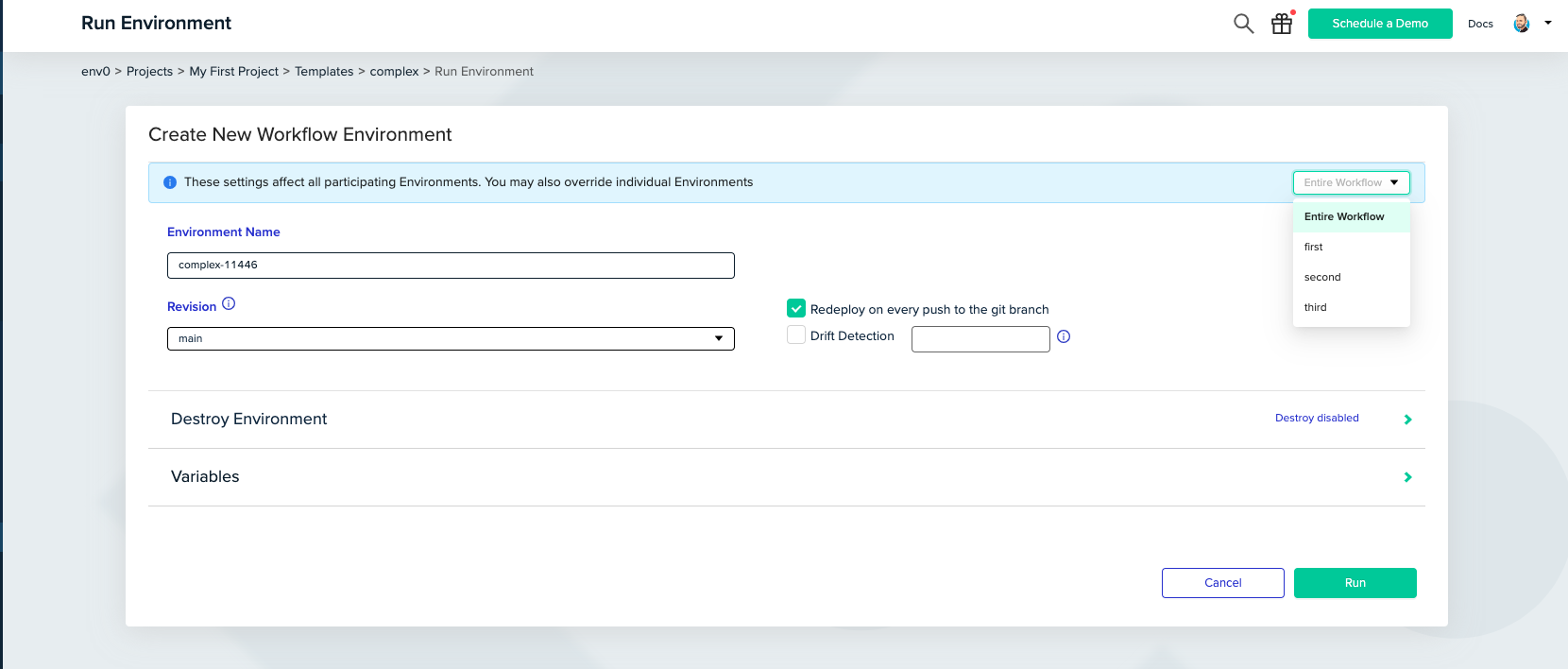Viewport: 1568px width, 669px height.
Task: Open the Docs link
Action: [1480, 24]
